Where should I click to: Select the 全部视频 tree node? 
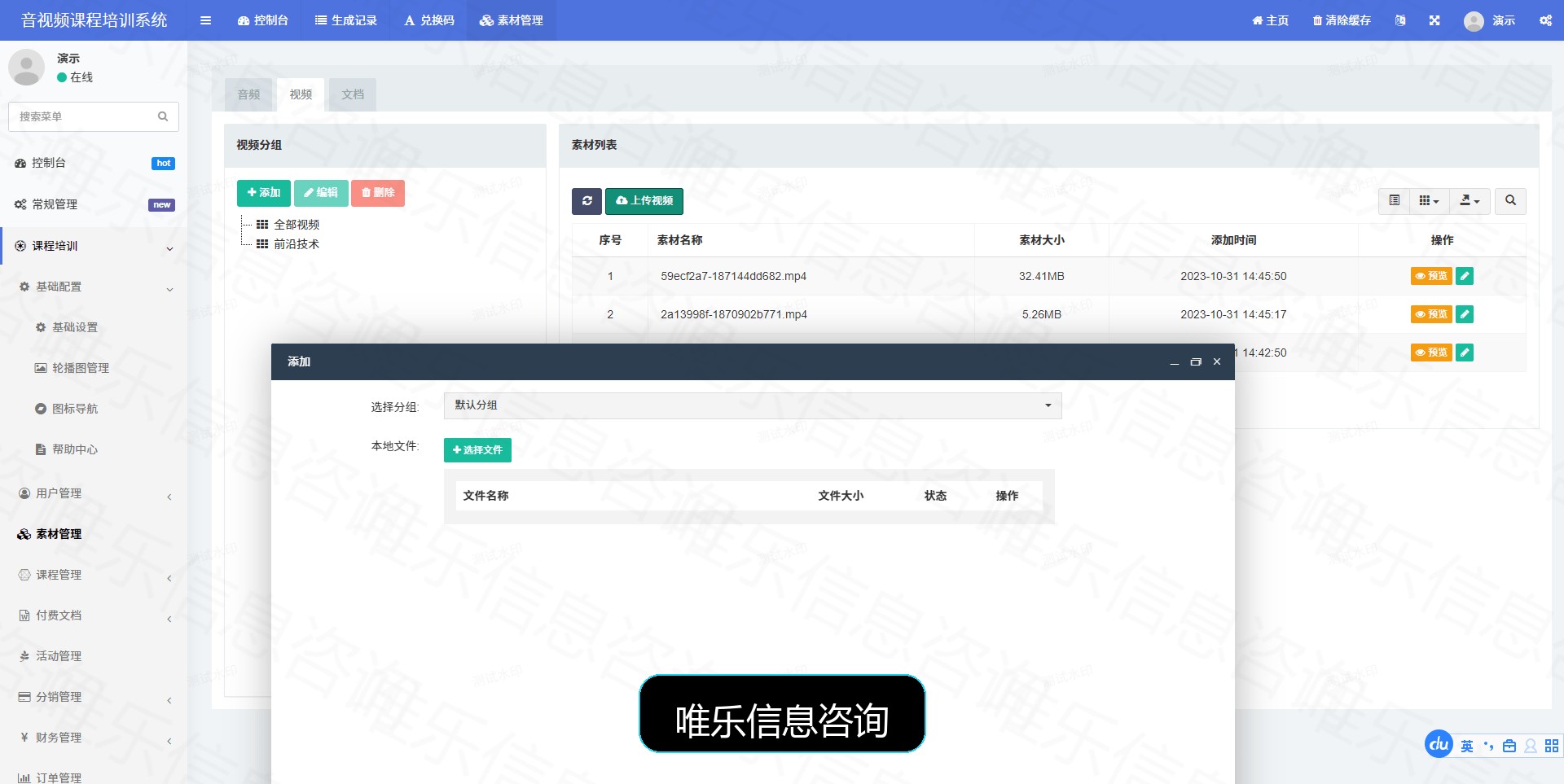(297, 225)
